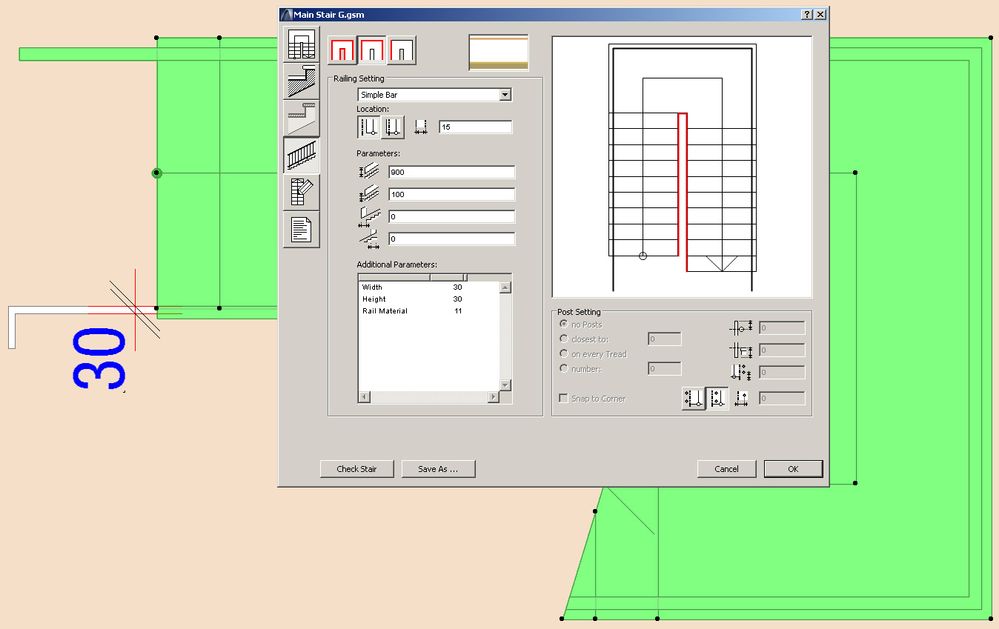999x629 pixels.
Task: Click the third post dimension icon
Action: [740, 372]
